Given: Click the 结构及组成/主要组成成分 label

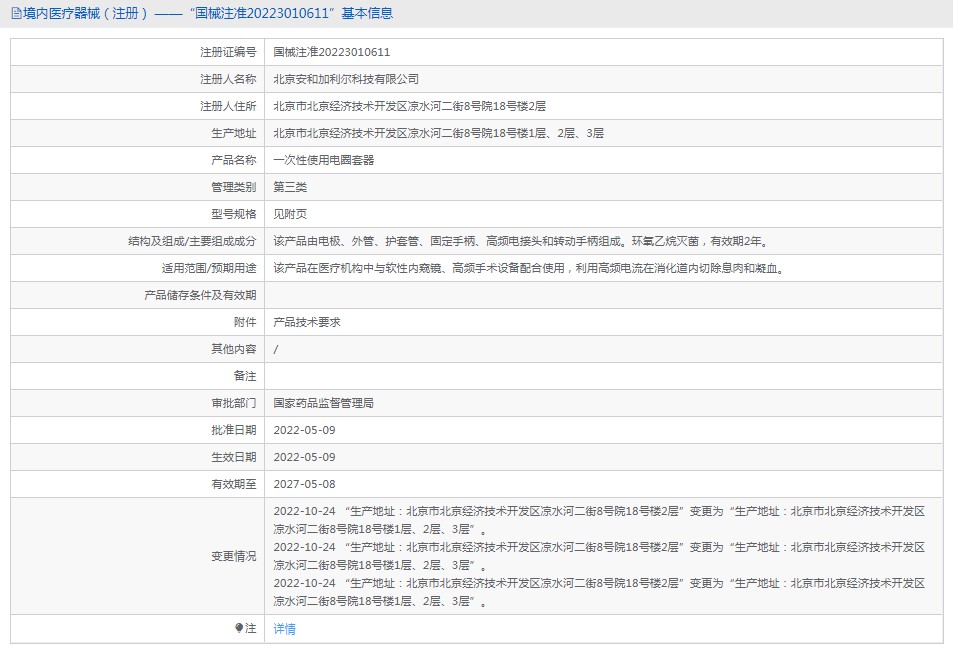Looking at the screenshot, I should click(x=192, y=241).
